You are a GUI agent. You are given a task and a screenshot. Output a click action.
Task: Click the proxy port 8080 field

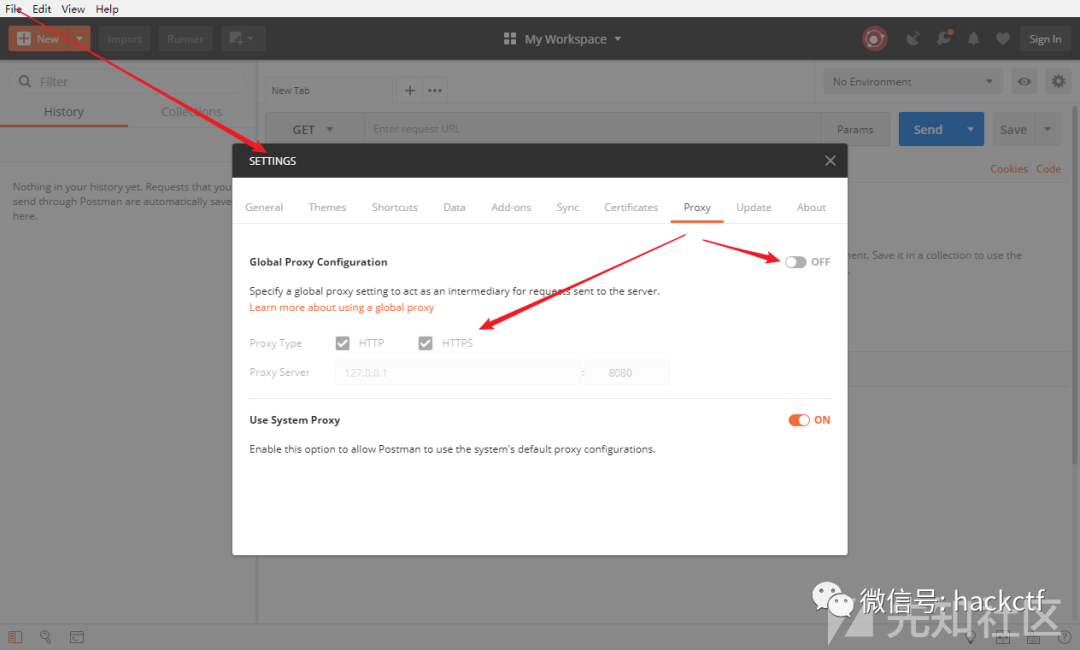point(627,373)
